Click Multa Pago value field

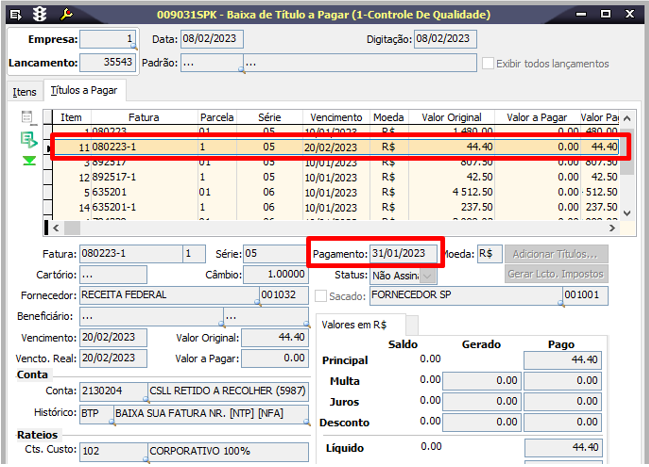point(563,380)
